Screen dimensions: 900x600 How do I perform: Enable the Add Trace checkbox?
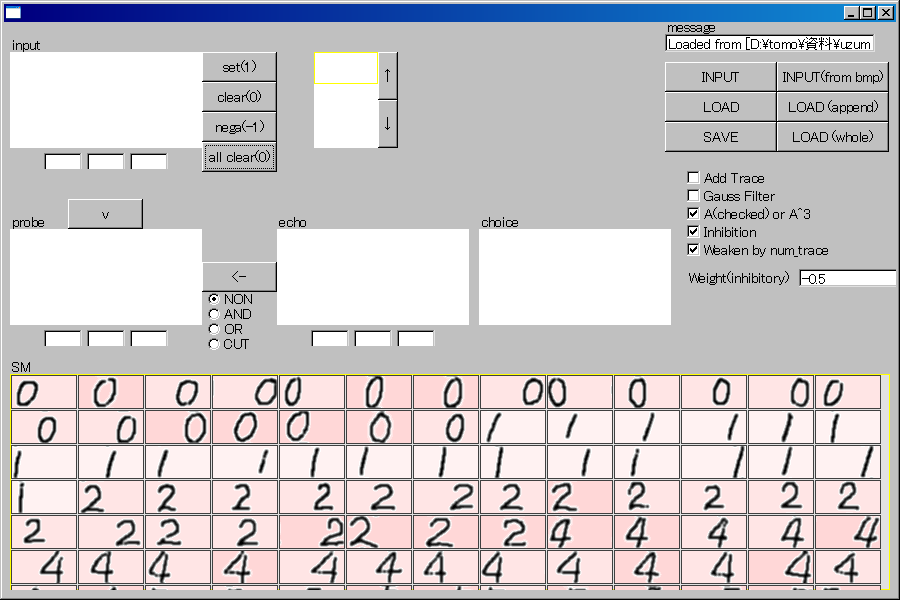coord(694,178)
